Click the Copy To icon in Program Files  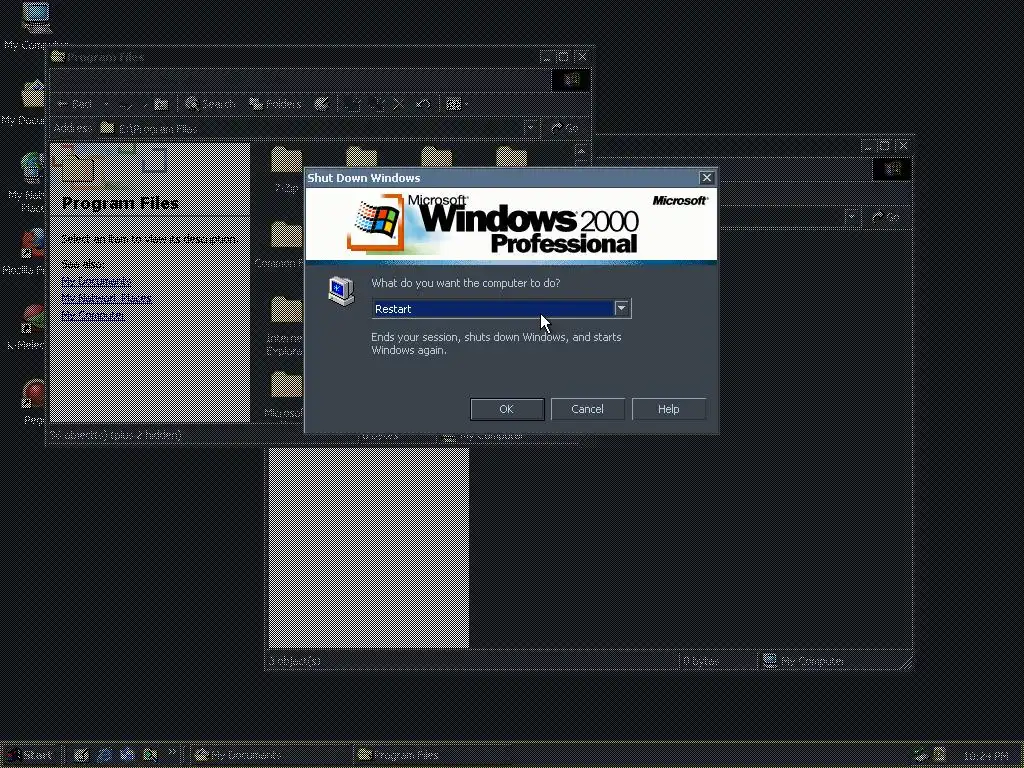377,104
